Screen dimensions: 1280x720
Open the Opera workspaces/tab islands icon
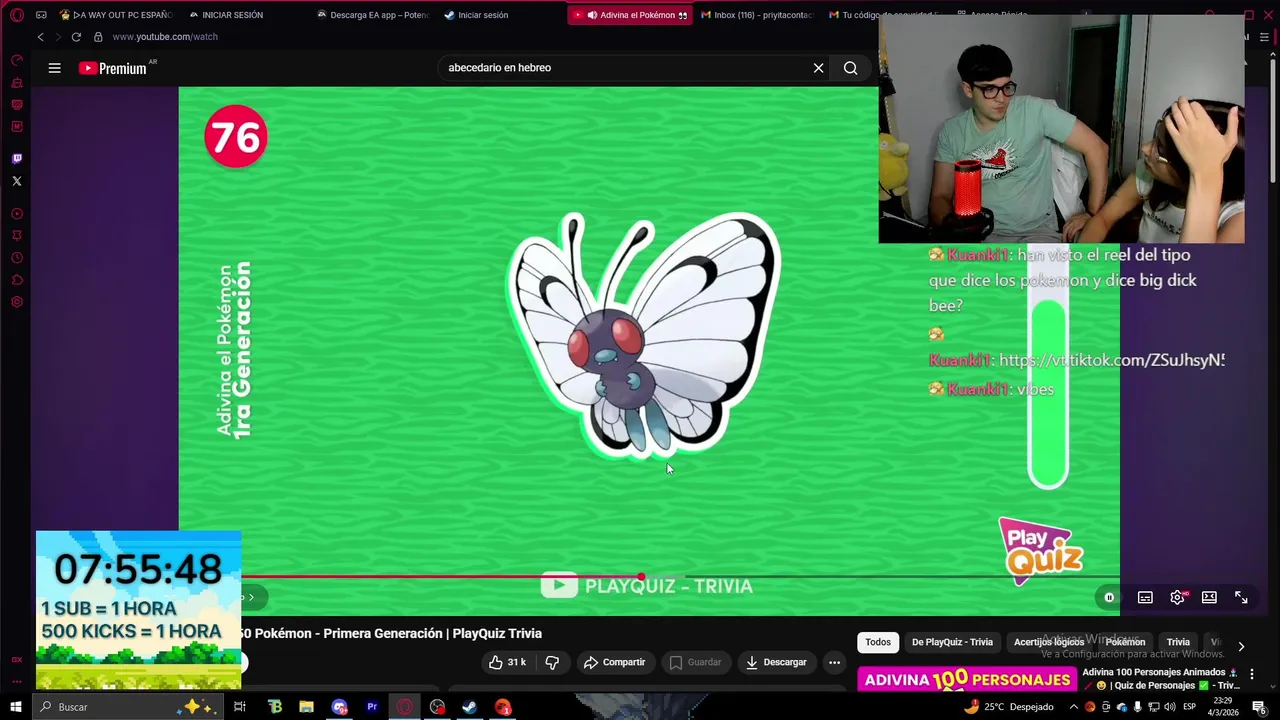(41, 15)
